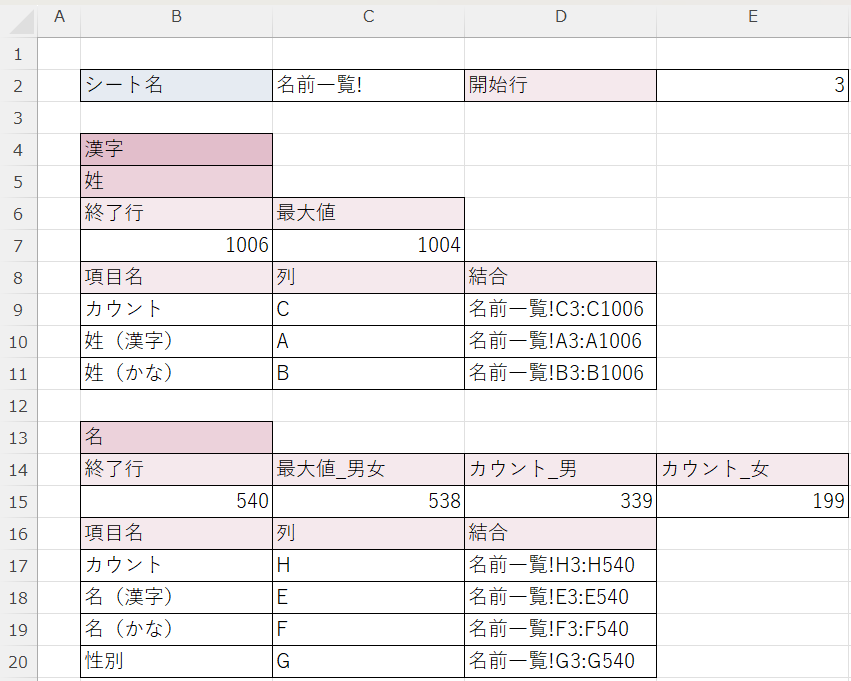The image size is (851, 681).
Task: Click the カウント_男 value 339
Action: (x=560, y=501)
